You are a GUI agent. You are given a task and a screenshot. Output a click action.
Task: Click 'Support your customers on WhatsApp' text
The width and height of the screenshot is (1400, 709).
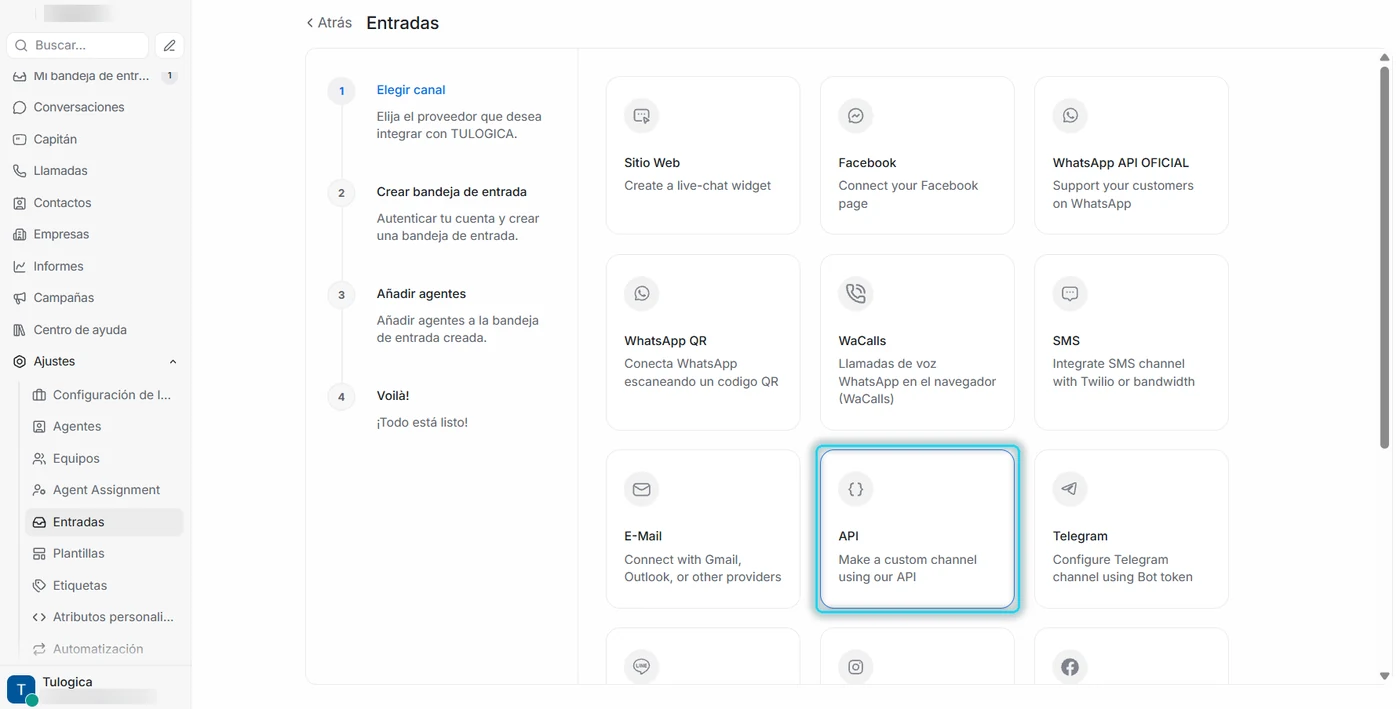click(x=1123, y=195)
